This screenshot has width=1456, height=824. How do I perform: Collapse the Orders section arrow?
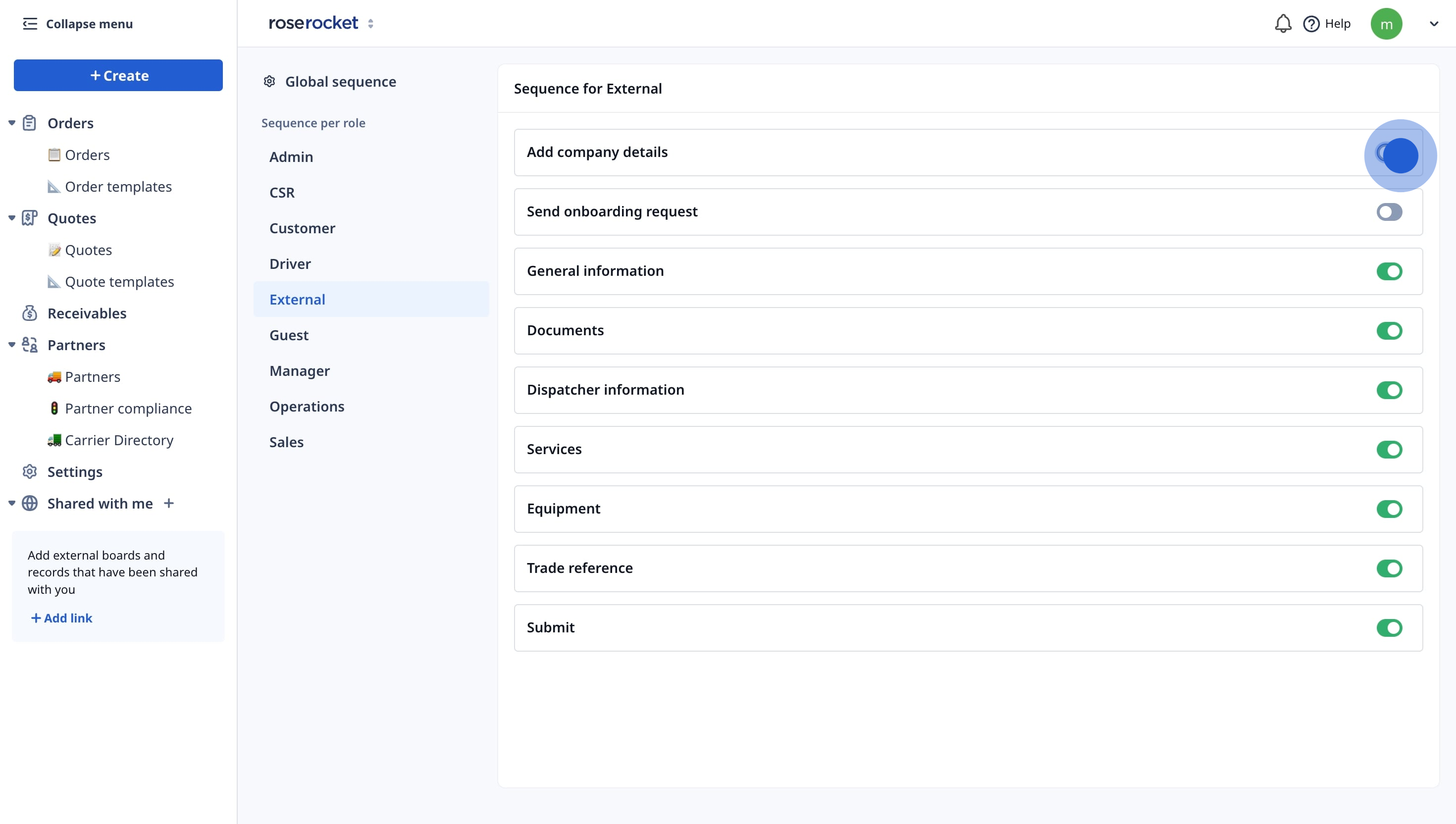click(x=11, y=123)
